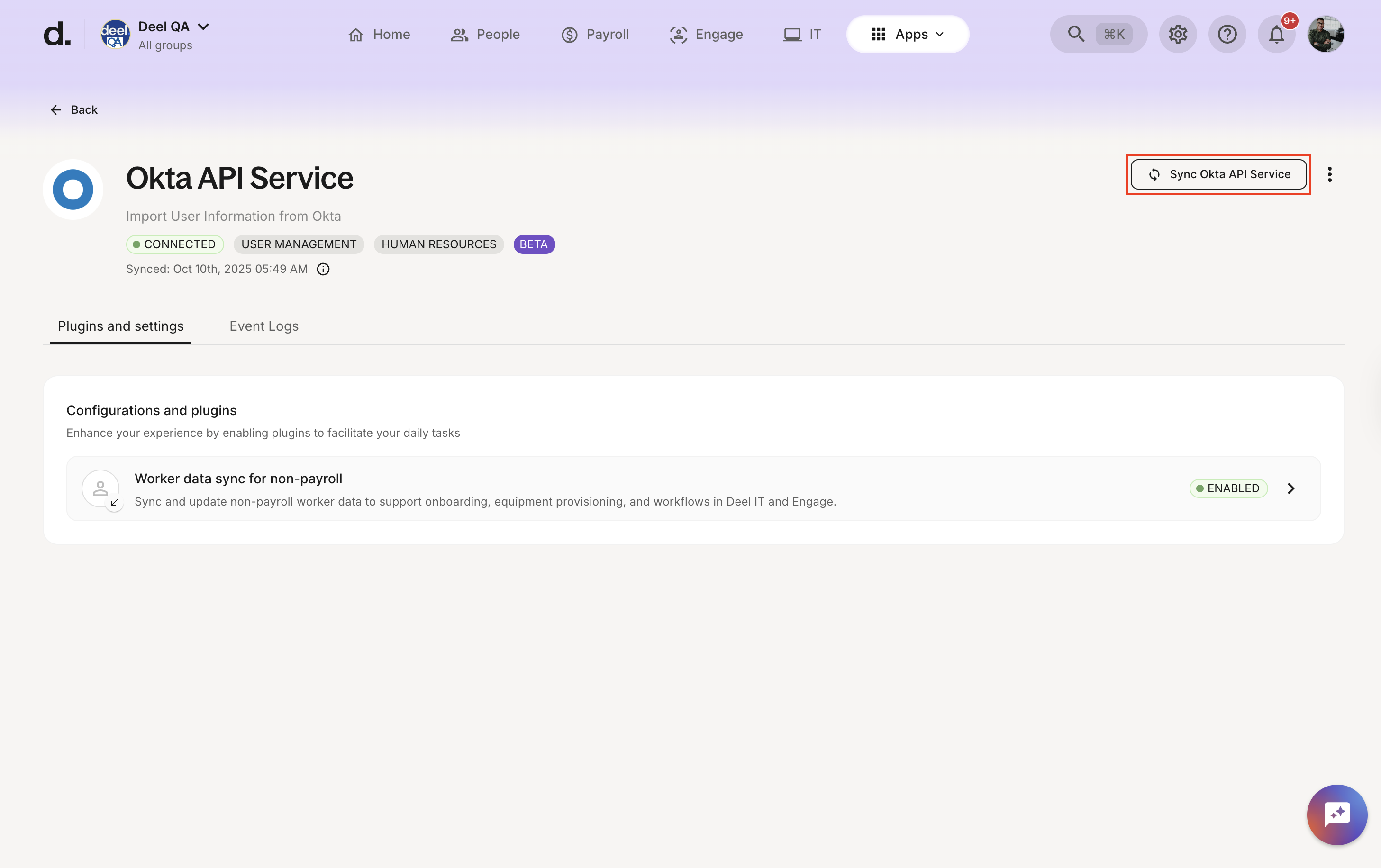Click the user profile avatar
This screenshot has width=1381, height=868.
[1326, 35]
